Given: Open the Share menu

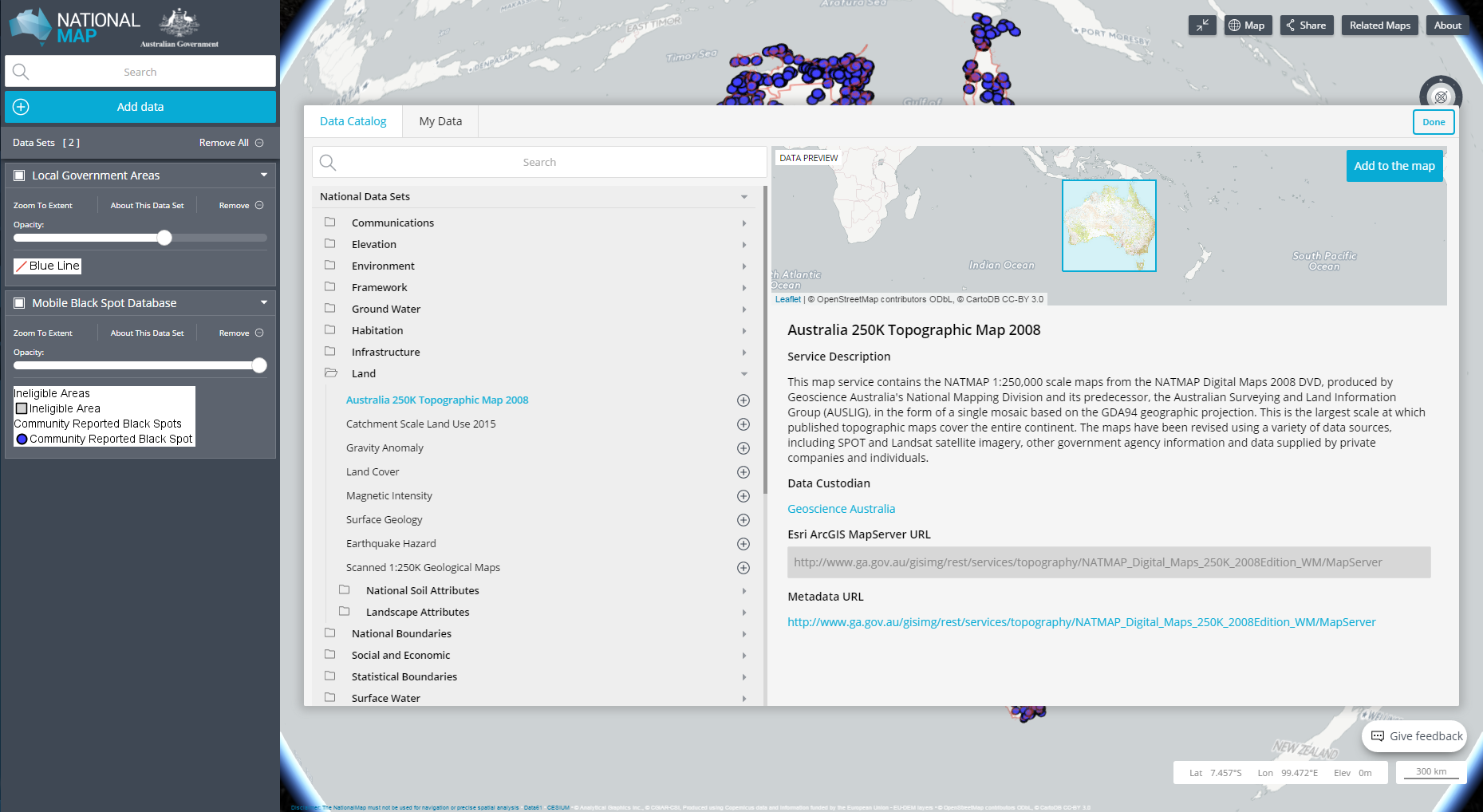Looking at the screenshot, I should 1306,26.
